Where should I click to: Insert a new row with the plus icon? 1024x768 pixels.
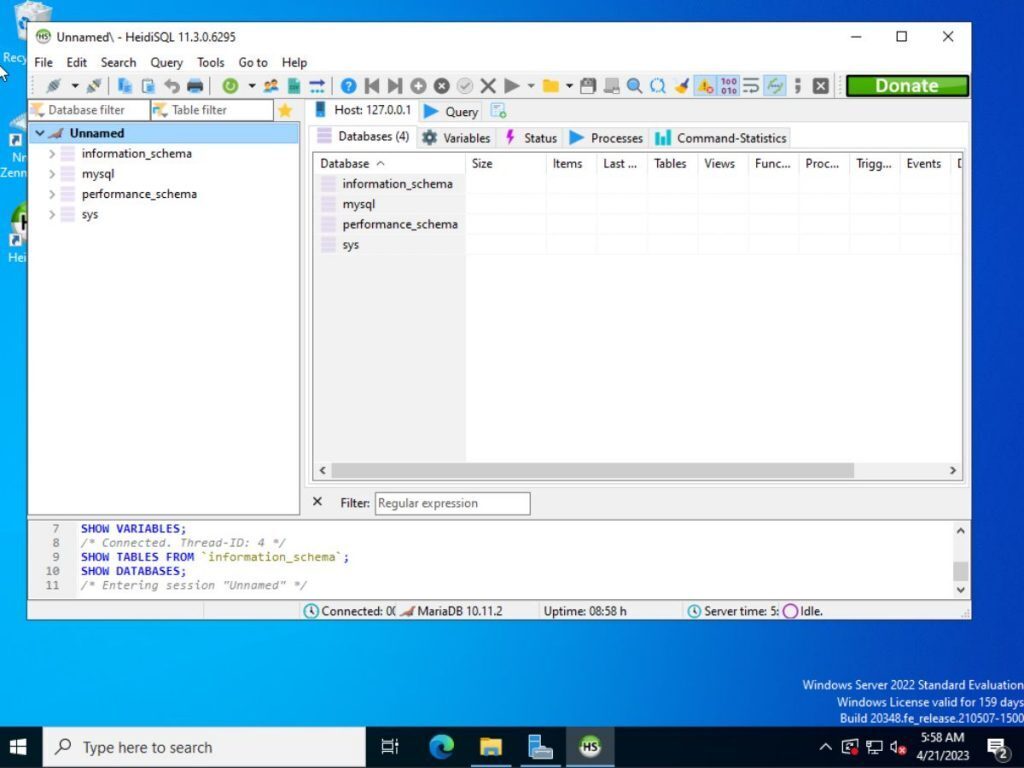(417, 86)
